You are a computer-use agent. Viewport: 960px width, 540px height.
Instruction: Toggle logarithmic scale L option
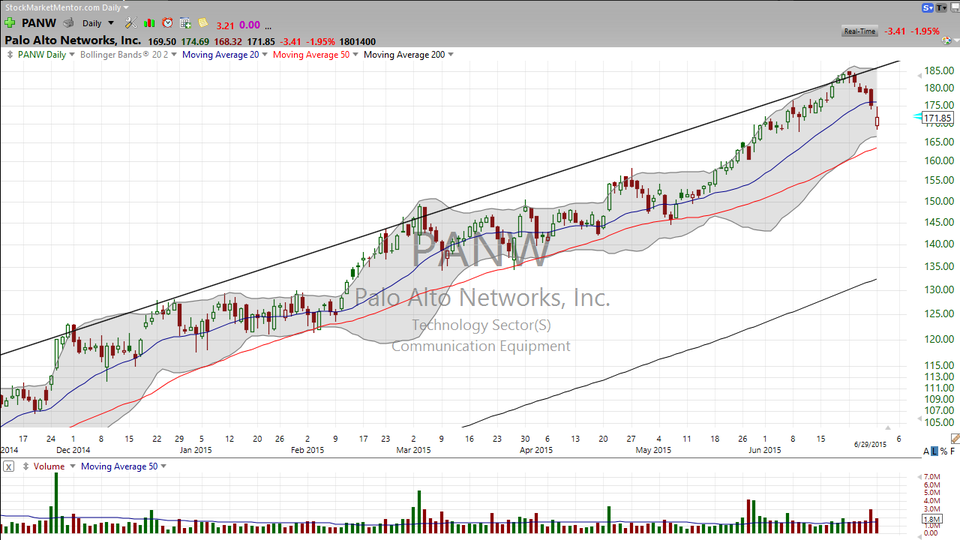(x=934, y=451)
